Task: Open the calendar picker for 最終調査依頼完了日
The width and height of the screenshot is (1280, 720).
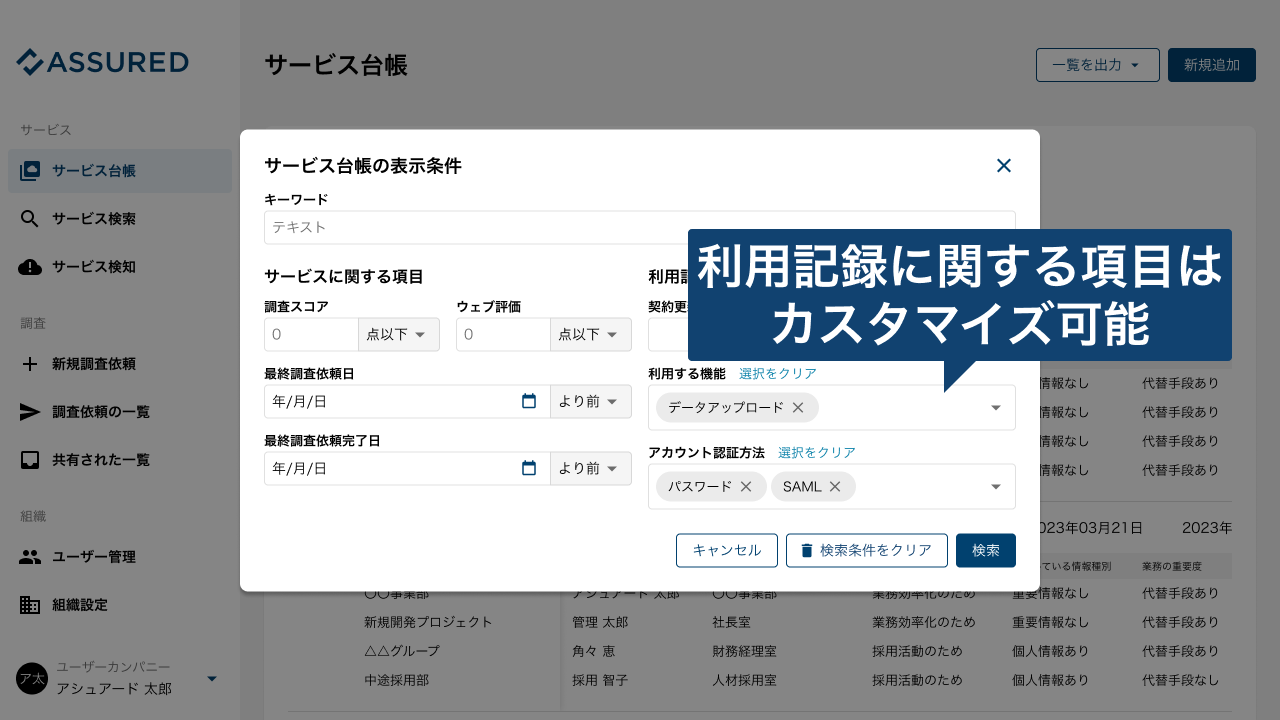Action: pyautogui.click(x=529, y=468)
